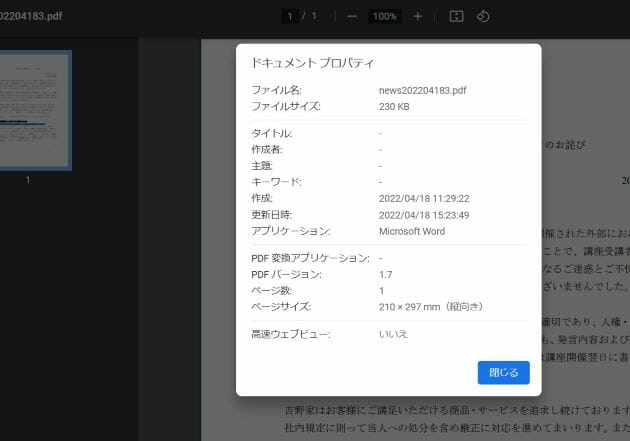Click the modified date 2022/04/18 15:23:49
This screenshot has width=630, height=441.
(424, 215)
